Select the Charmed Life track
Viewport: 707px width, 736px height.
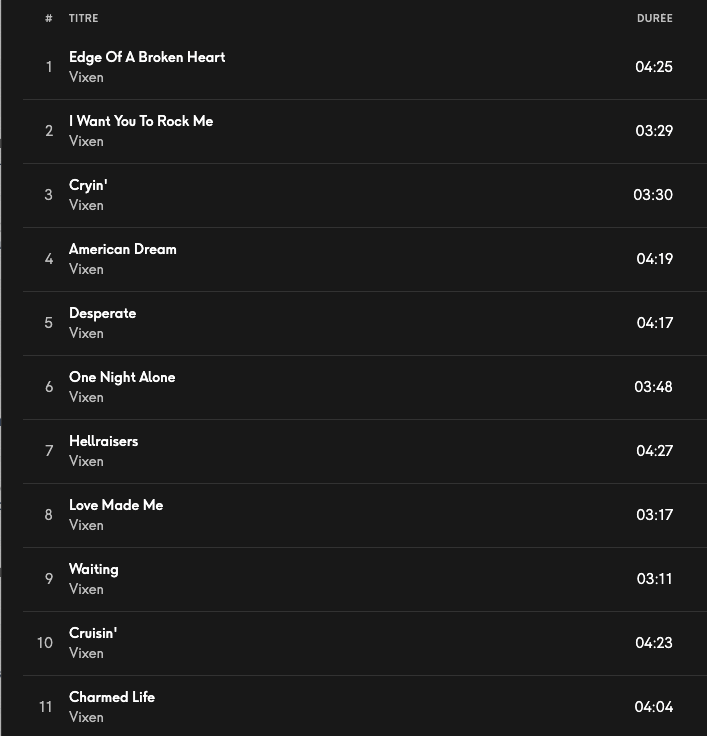112,697
